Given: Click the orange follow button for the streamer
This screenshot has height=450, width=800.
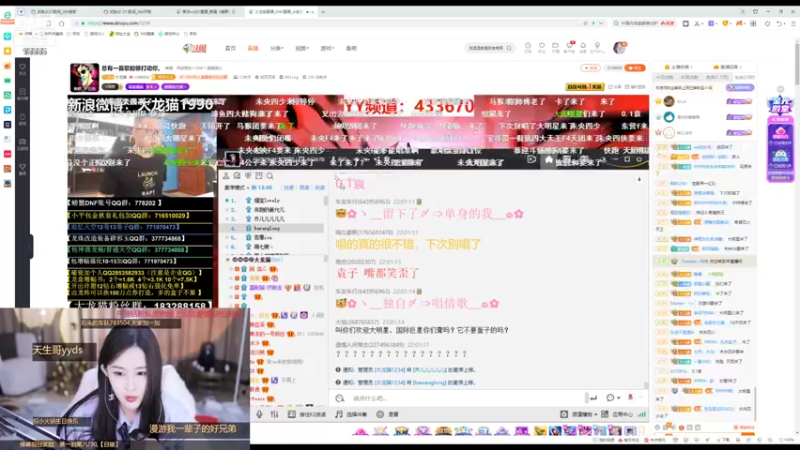Looking at the screenshot, I should click(635, 68).
